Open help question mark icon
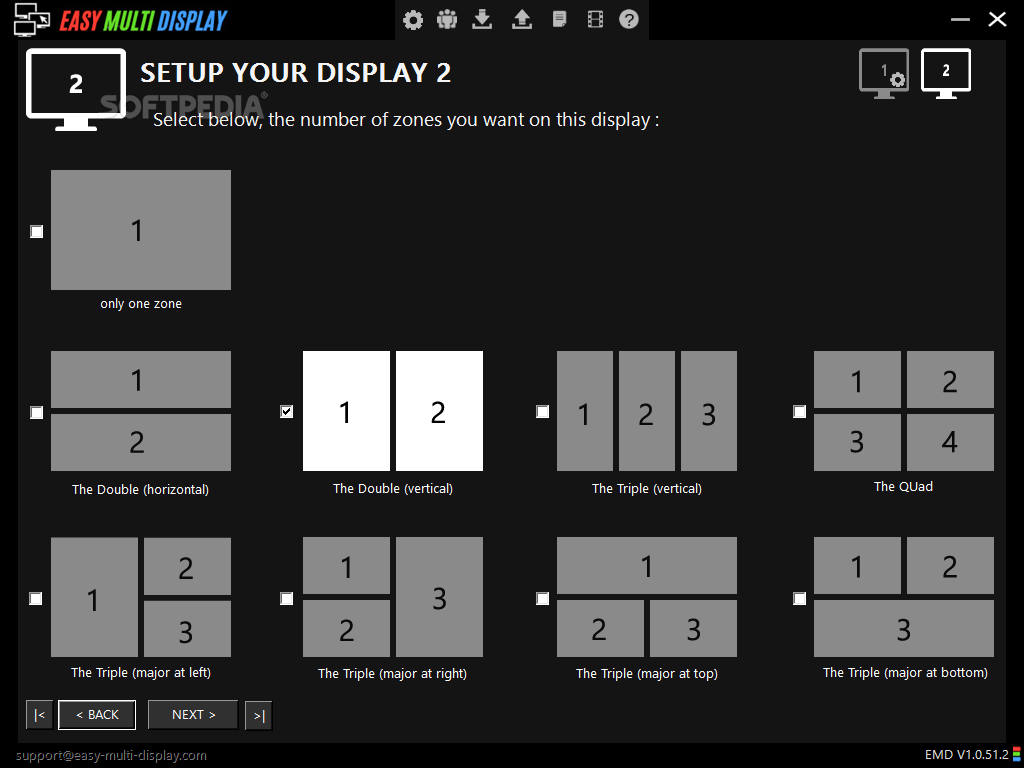 point(629,20)
